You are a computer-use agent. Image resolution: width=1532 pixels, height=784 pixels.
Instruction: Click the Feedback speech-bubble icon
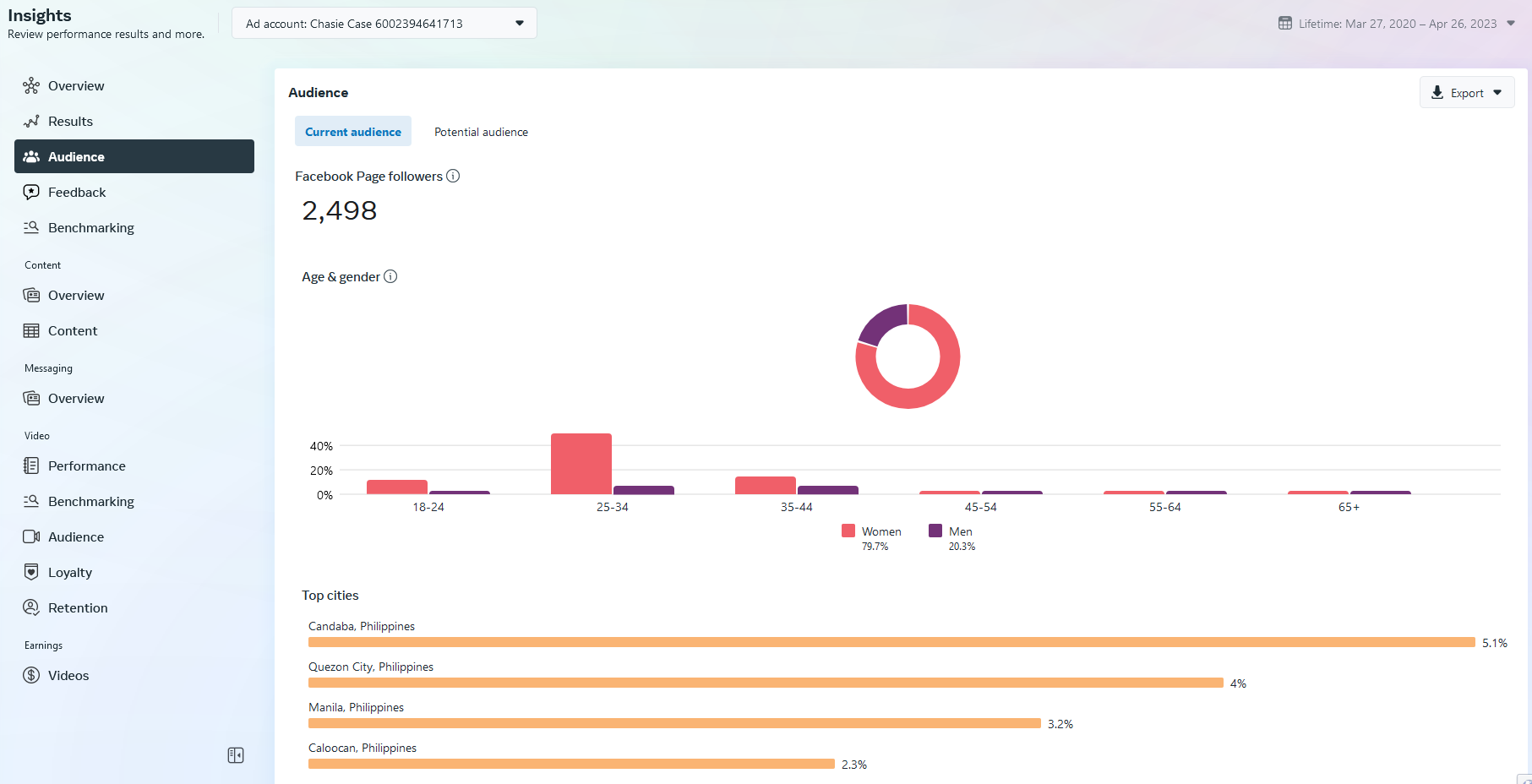point(31,192)
